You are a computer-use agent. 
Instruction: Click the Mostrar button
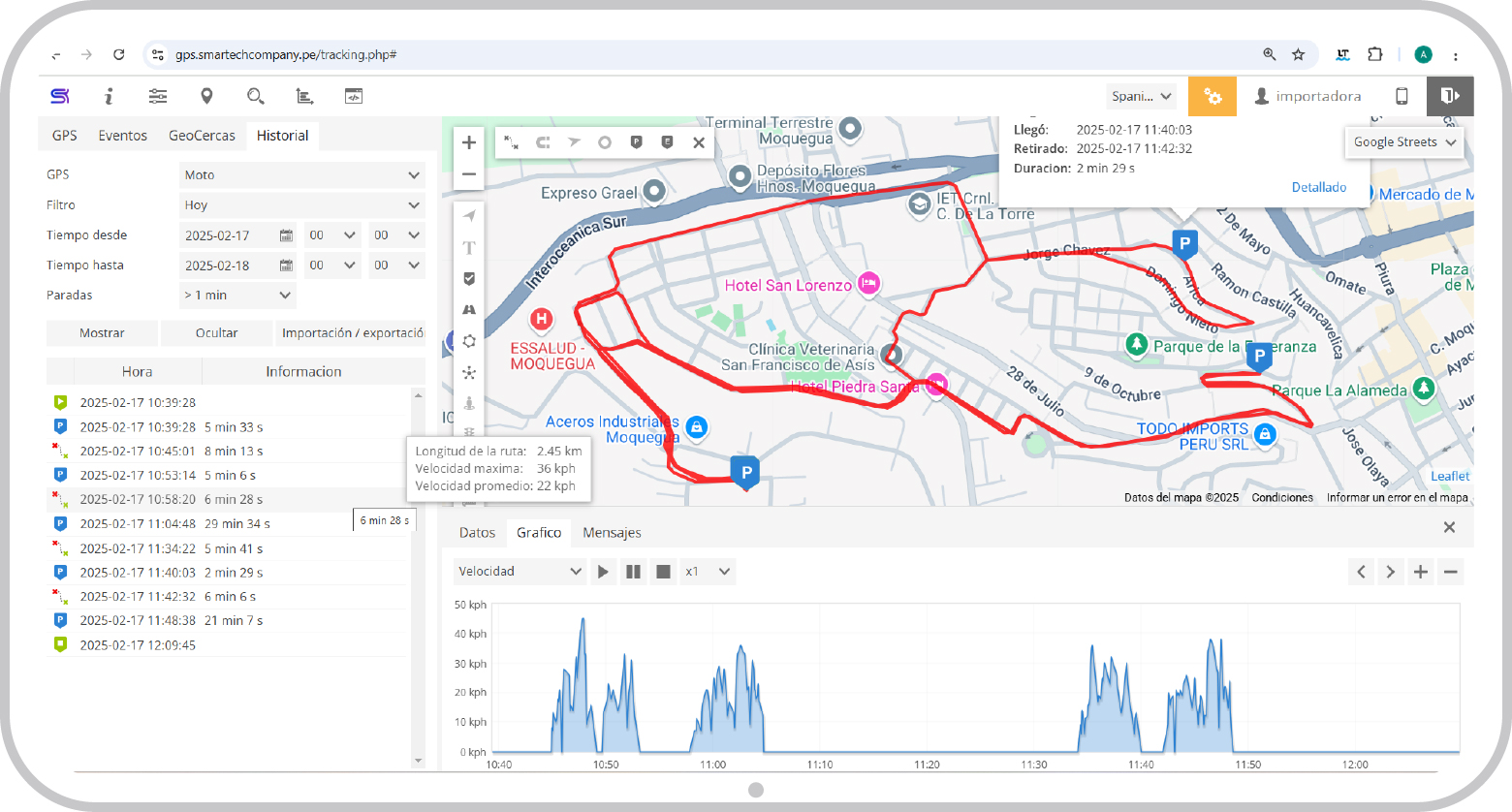pos(102,333)
